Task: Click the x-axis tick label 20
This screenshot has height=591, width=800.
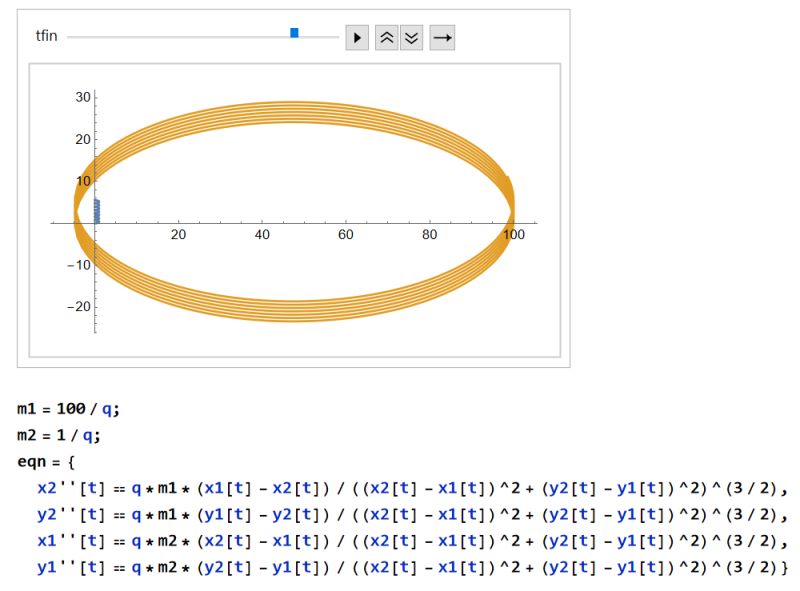Action: [x=178, y=235]
